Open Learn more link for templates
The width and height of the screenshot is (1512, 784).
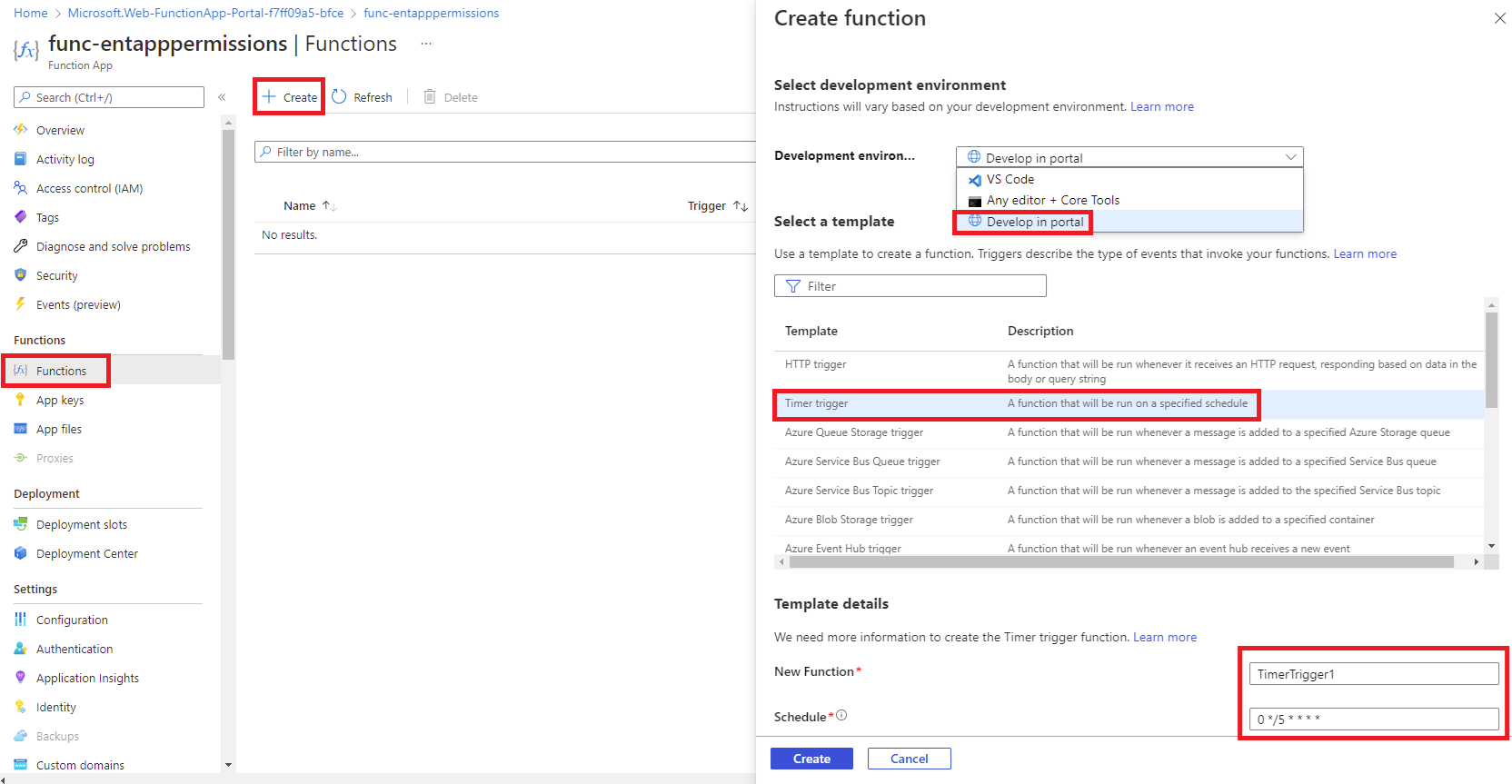[1365, 254]
